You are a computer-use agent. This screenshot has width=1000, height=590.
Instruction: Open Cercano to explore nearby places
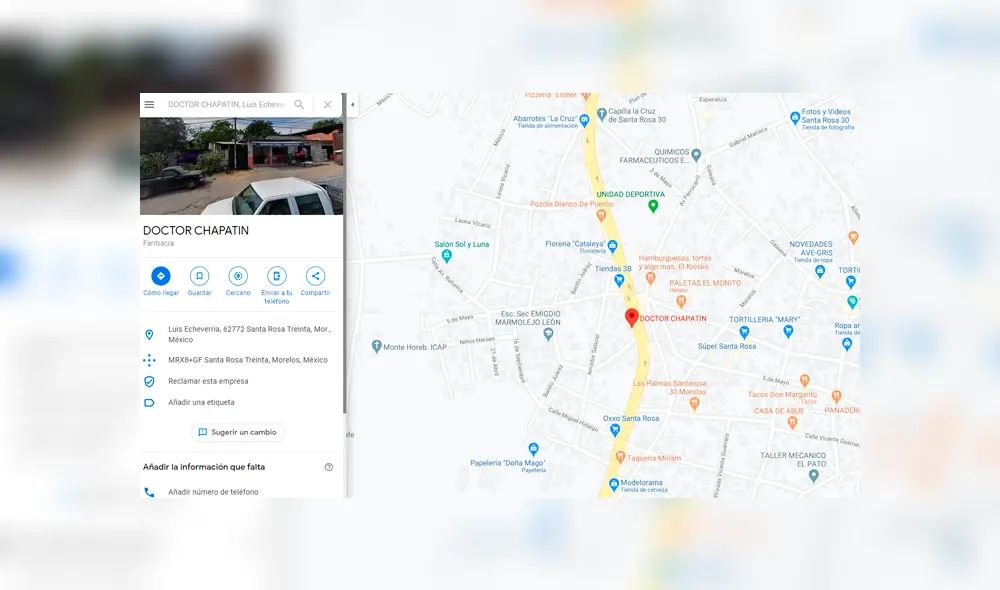pos(238,276)
